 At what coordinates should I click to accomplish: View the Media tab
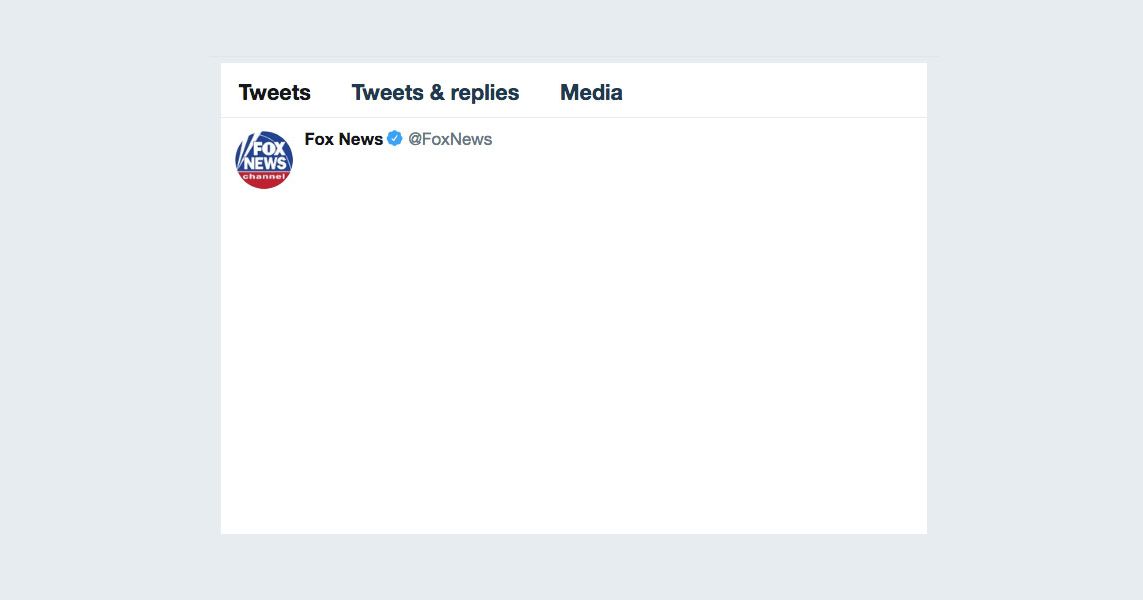point(591,92)
